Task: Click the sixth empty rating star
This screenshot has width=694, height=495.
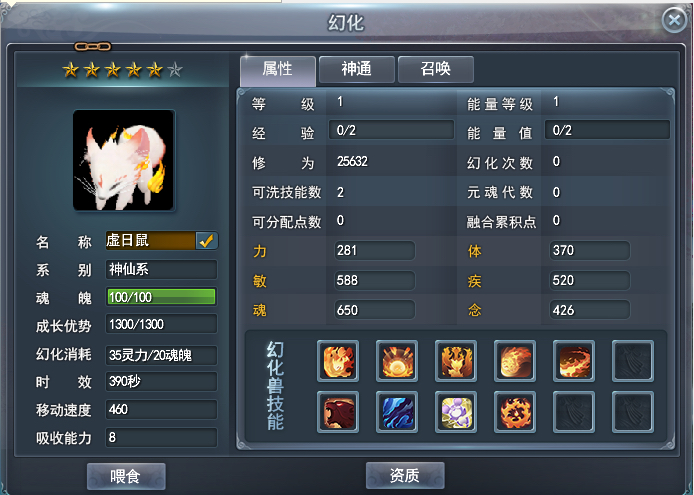Action: click(x=175, y=70)
